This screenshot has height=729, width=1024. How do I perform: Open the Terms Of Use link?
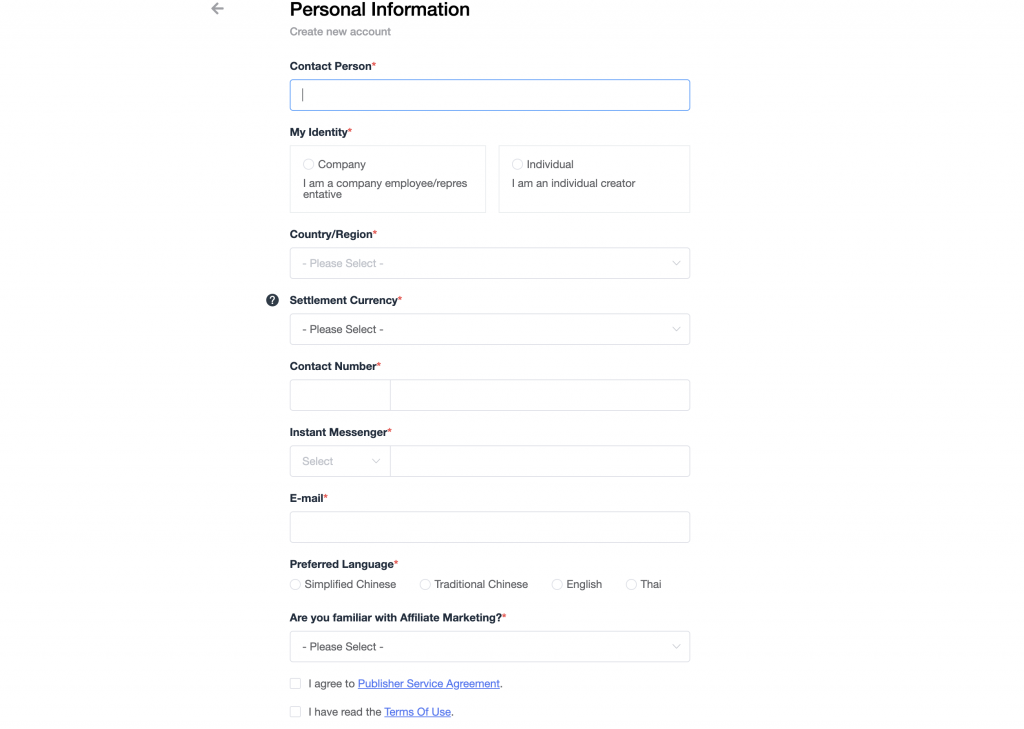pyautogui.click(x=417, y=712)
